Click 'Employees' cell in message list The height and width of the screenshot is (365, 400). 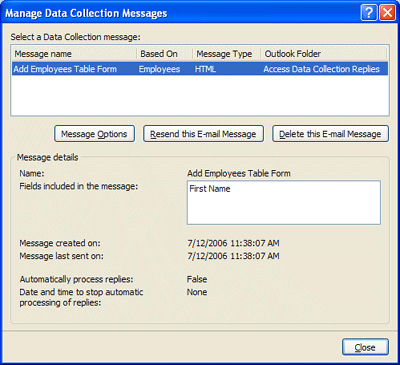(159, 69)
